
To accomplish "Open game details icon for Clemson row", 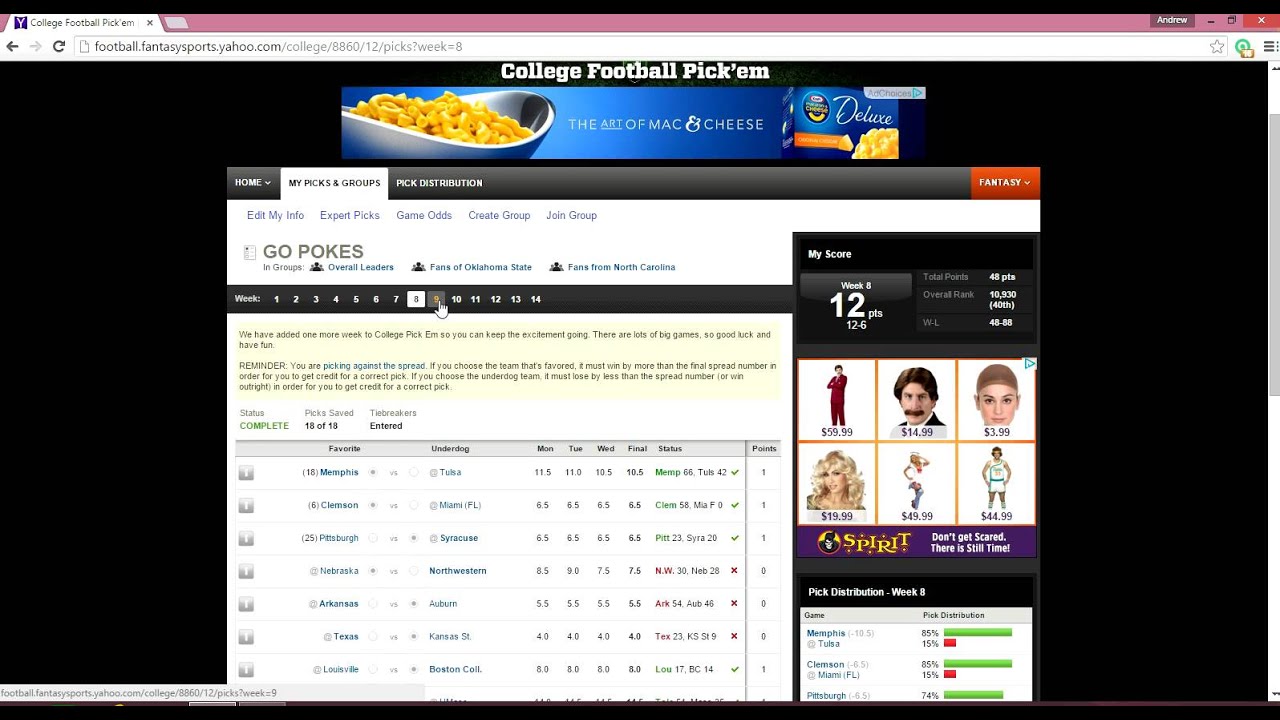I will pos(246,506).
